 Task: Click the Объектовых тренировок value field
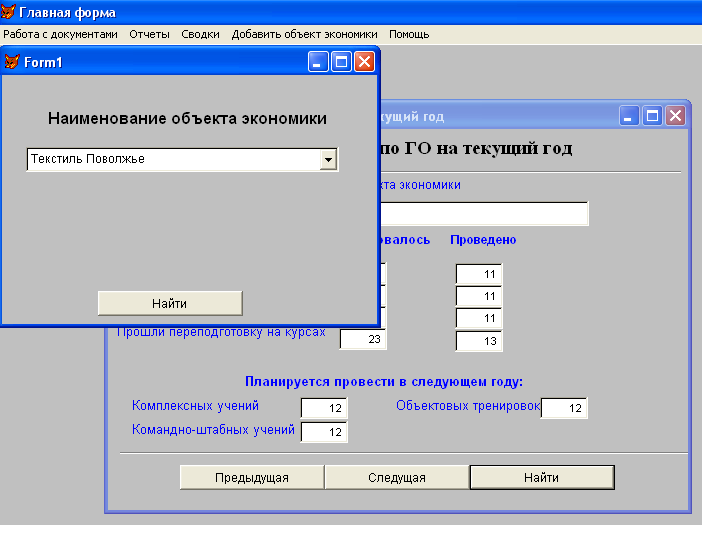pyautogui.click(x=564, y=408)
